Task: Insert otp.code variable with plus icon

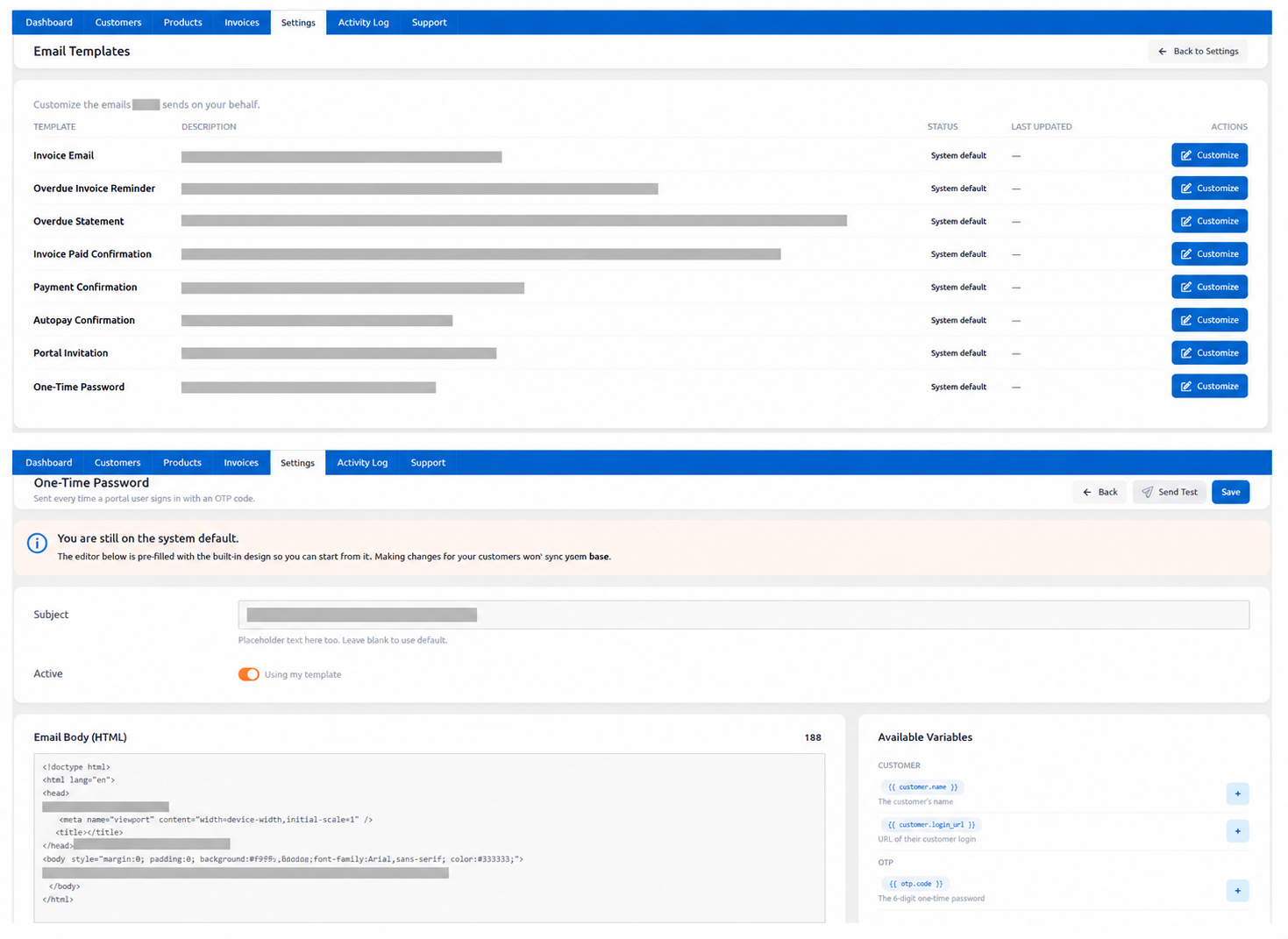Action: 1237,891
